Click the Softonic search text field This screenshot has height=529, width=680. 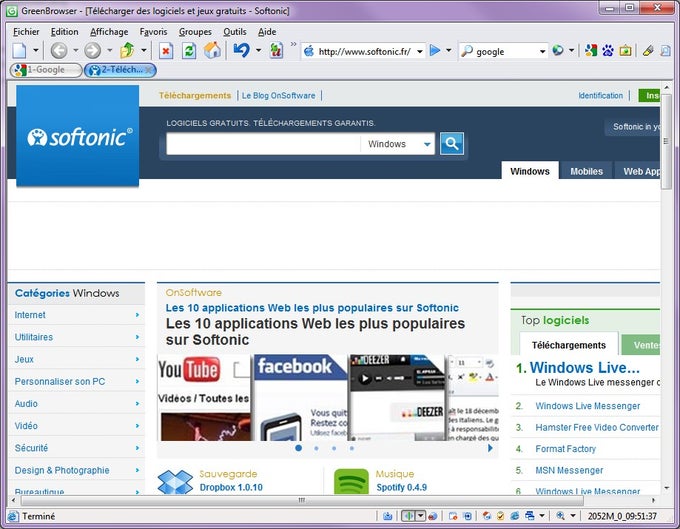coord(263,144)
